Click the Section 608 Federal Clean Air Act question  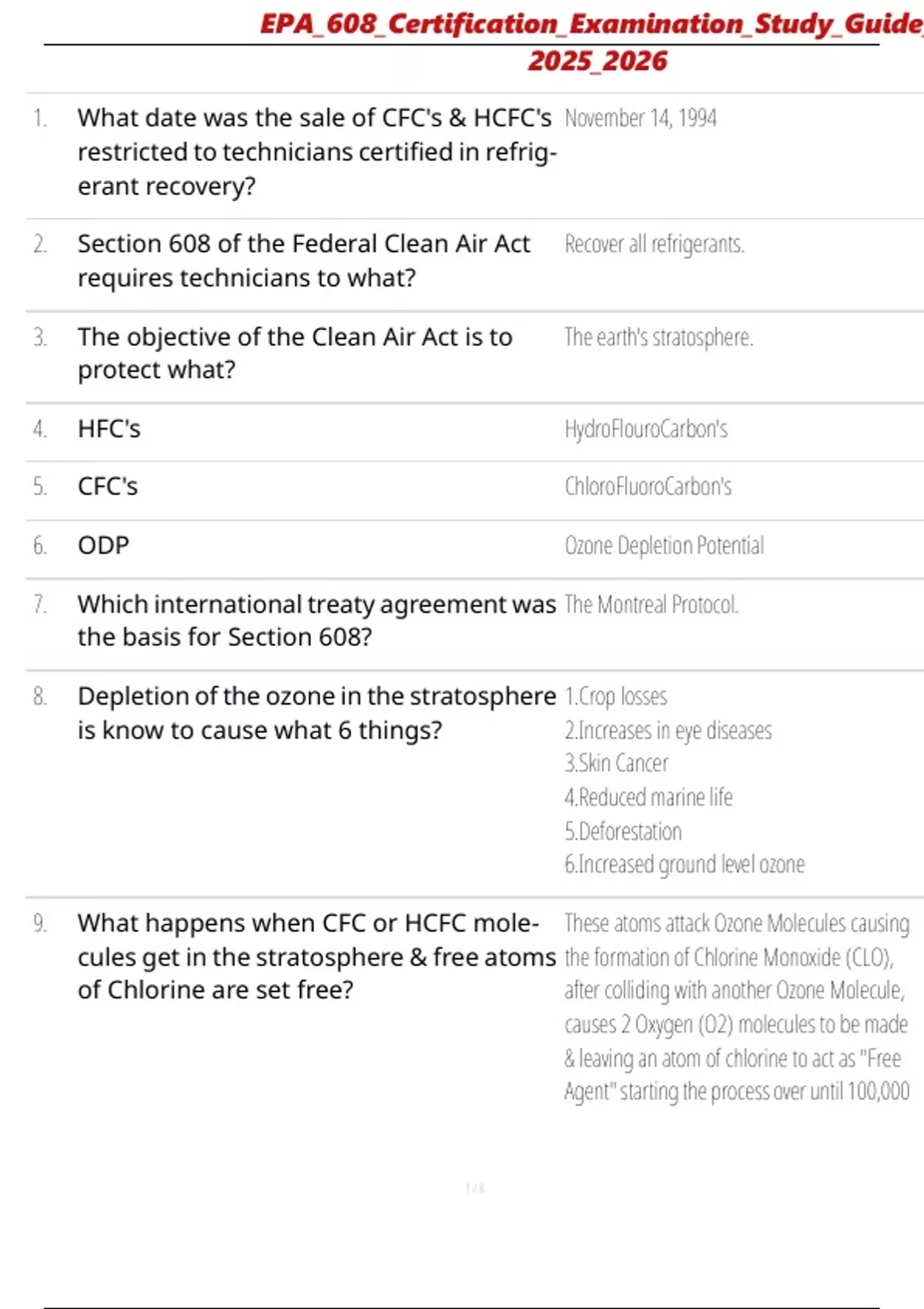[x=304, y=260]
